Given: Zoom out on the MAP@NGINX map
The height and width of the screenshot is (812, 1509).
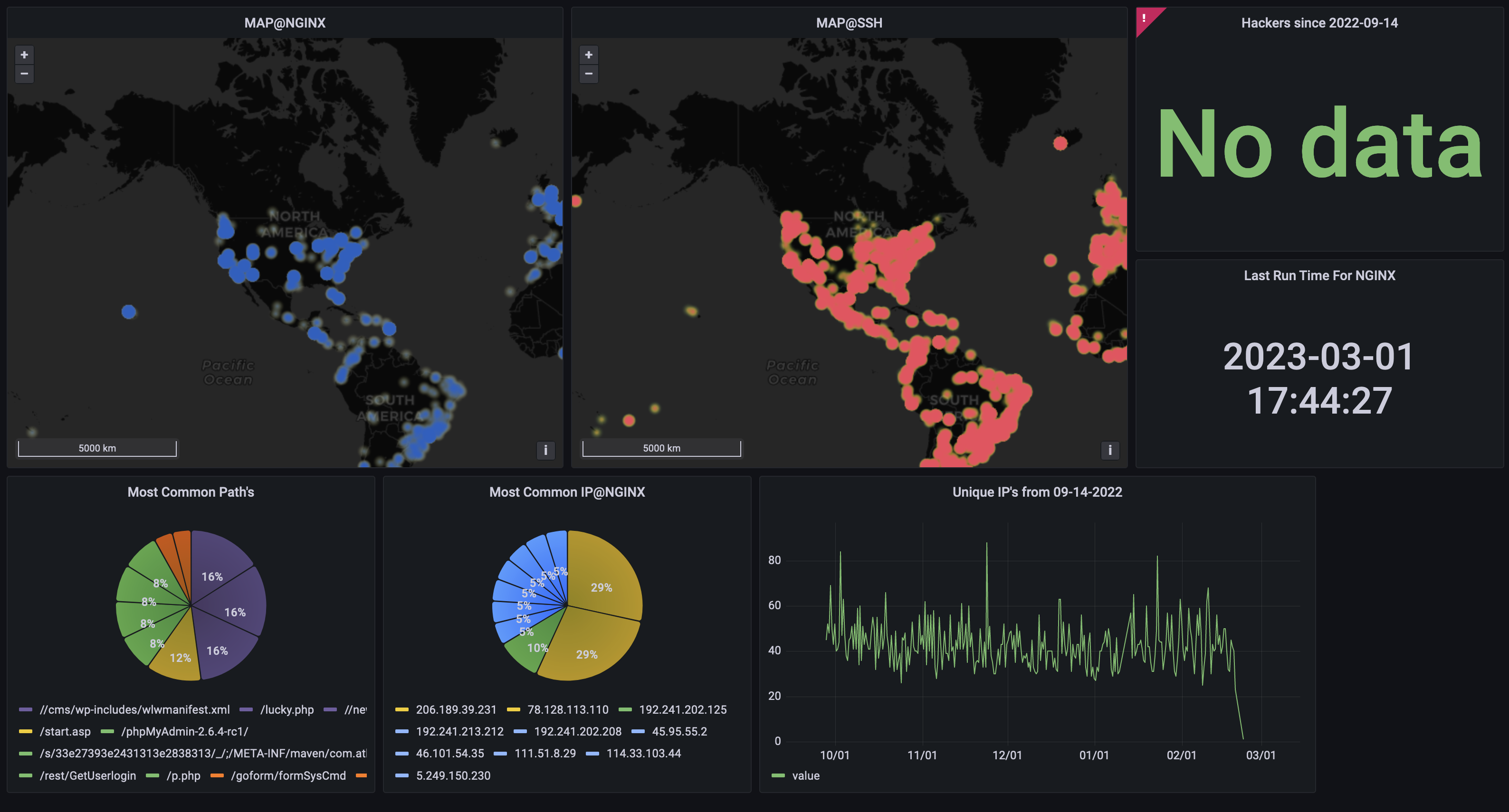Looking at the screenshot, I should (24, 74).
